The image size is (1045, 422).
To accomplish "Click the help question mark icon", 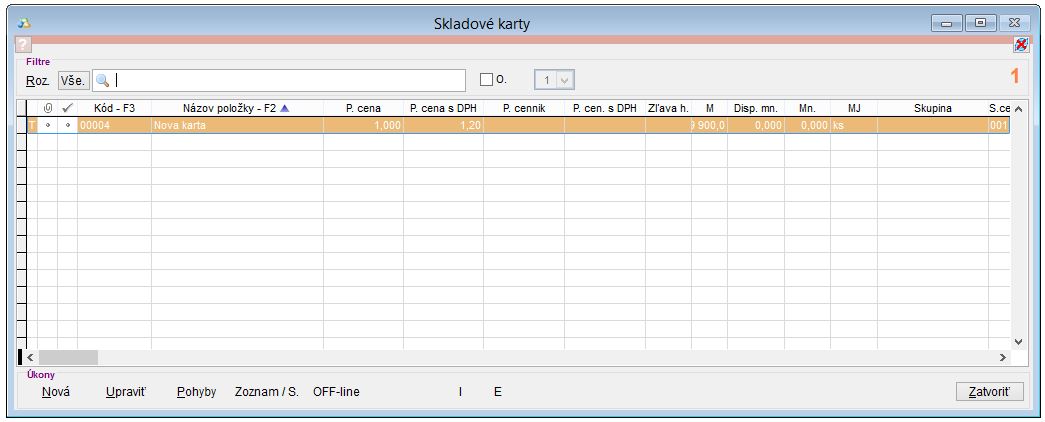I will pyautogui.click(x=24, y=45).
